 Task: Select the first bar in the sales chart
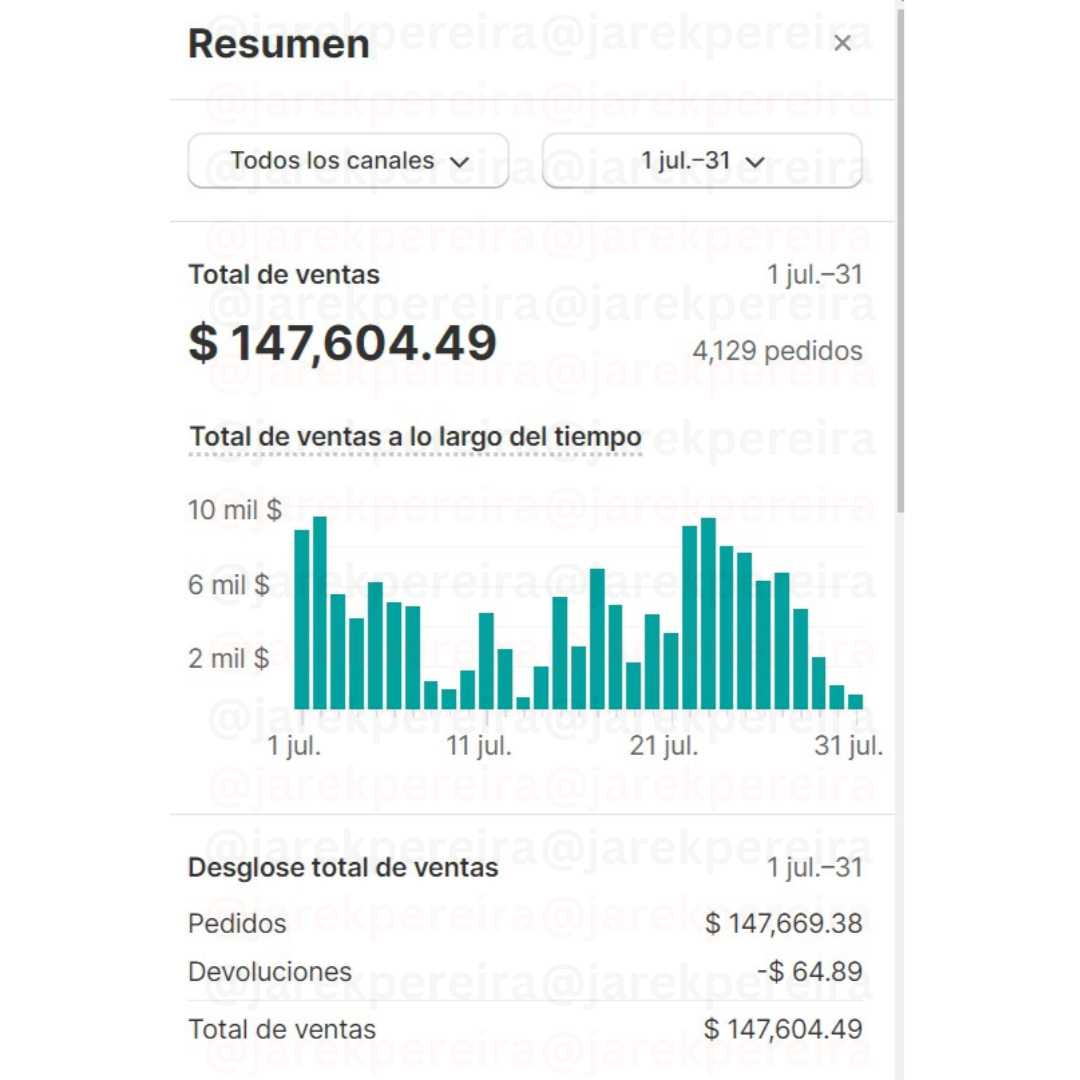coord(302,618)
